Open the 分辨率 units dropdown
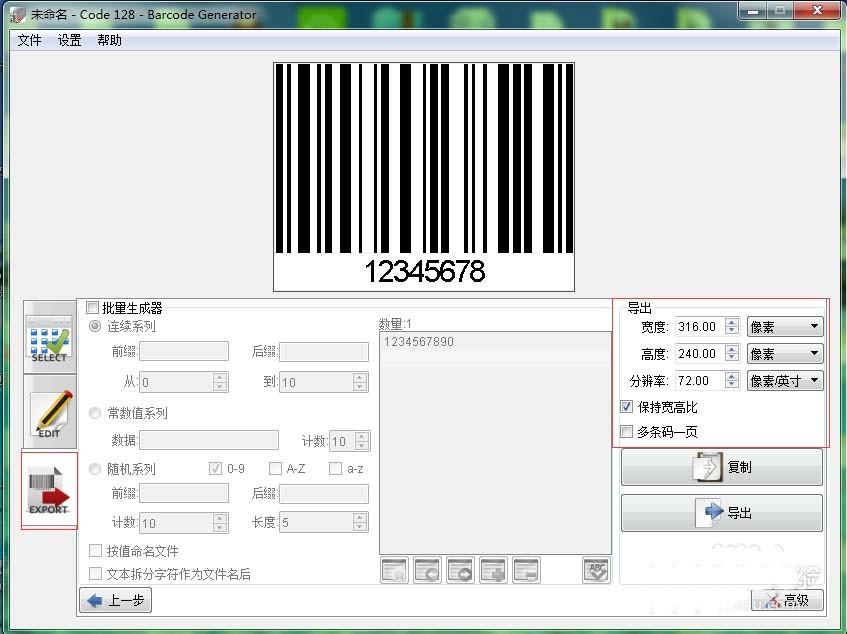This screenshot has width=847, height=634. [x=785, y=380]
